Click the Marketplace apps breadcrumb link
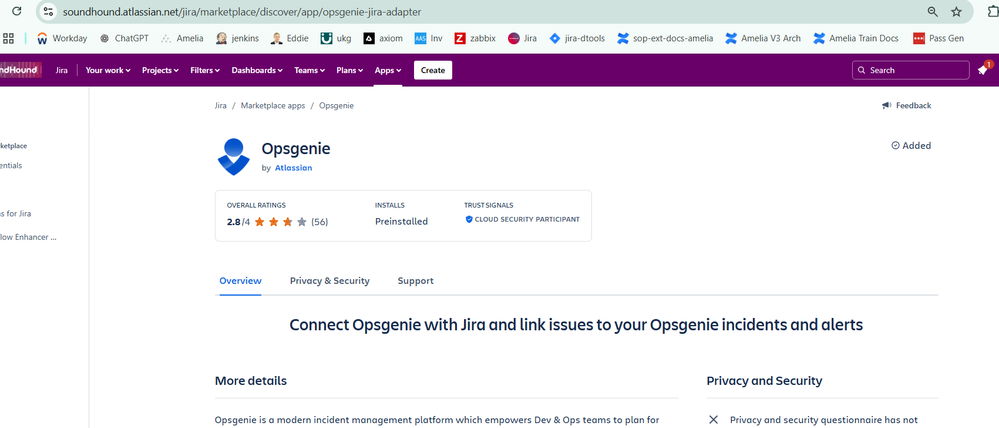The image size is (999, 428). [x=273, y=106]
